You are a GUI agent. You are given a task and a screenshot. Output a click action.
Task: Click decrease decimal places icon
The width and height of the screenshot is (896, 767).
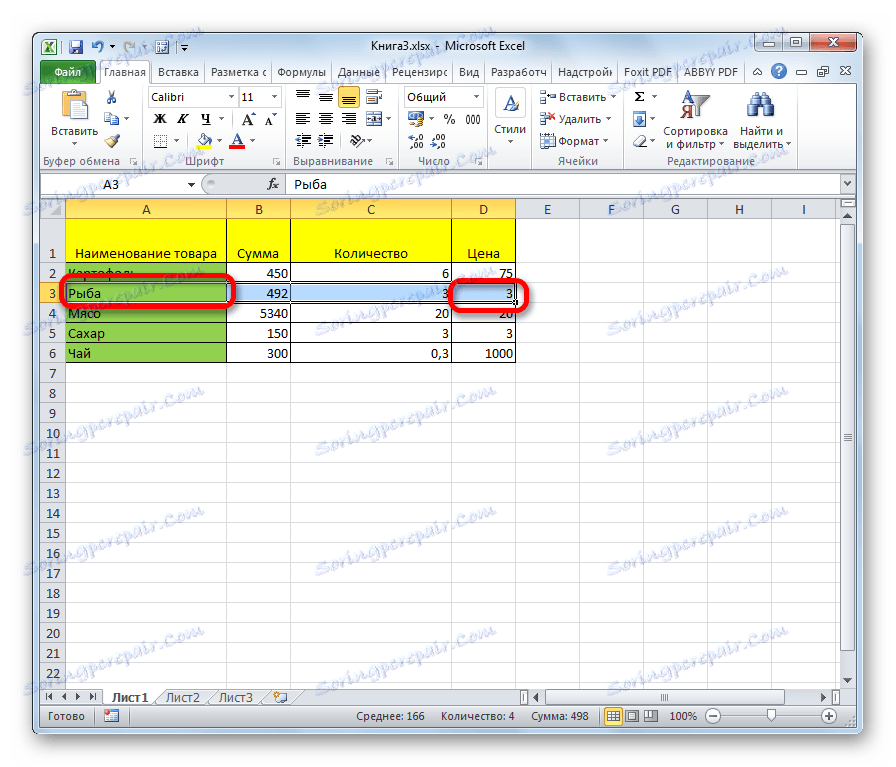pos(438,141)
